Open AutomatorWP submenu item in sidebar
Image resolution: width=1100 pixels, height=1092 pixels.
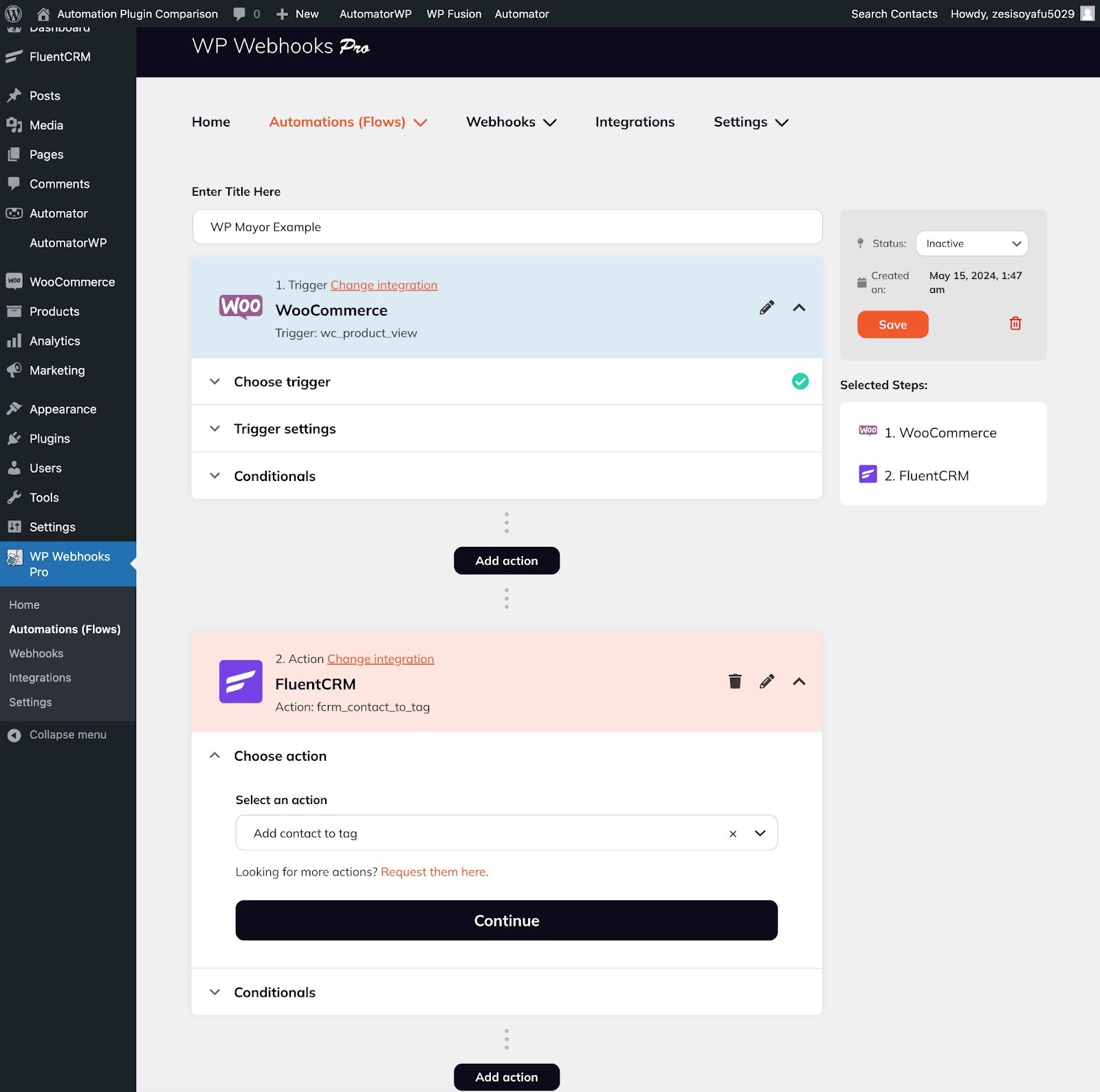tap(68, 243)
